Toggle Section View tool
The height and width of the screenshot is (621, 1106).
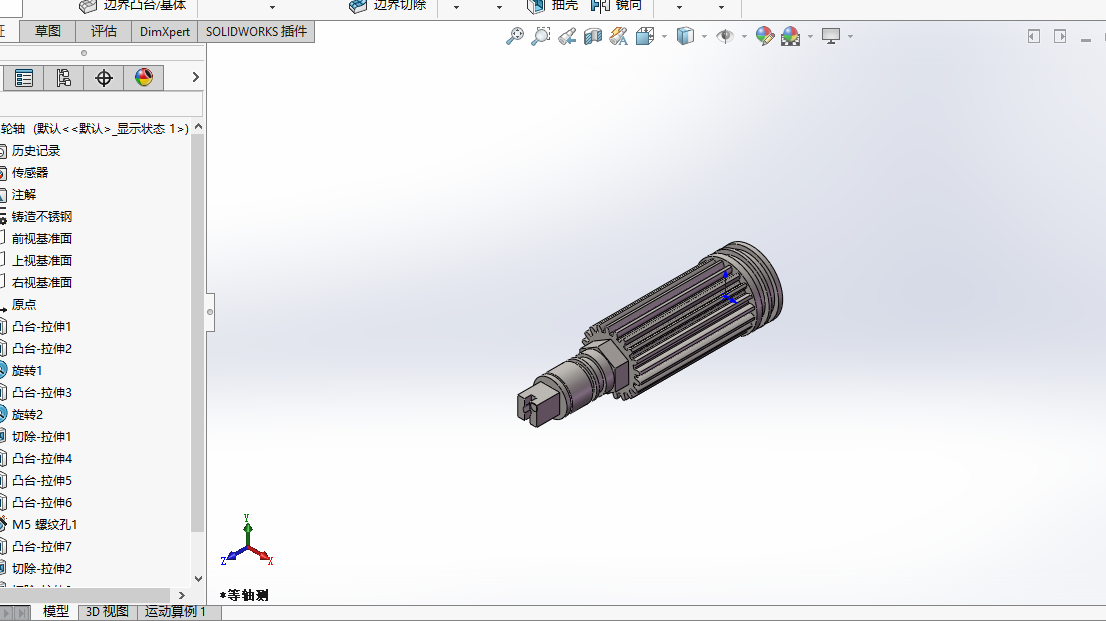tap(592, 36)
